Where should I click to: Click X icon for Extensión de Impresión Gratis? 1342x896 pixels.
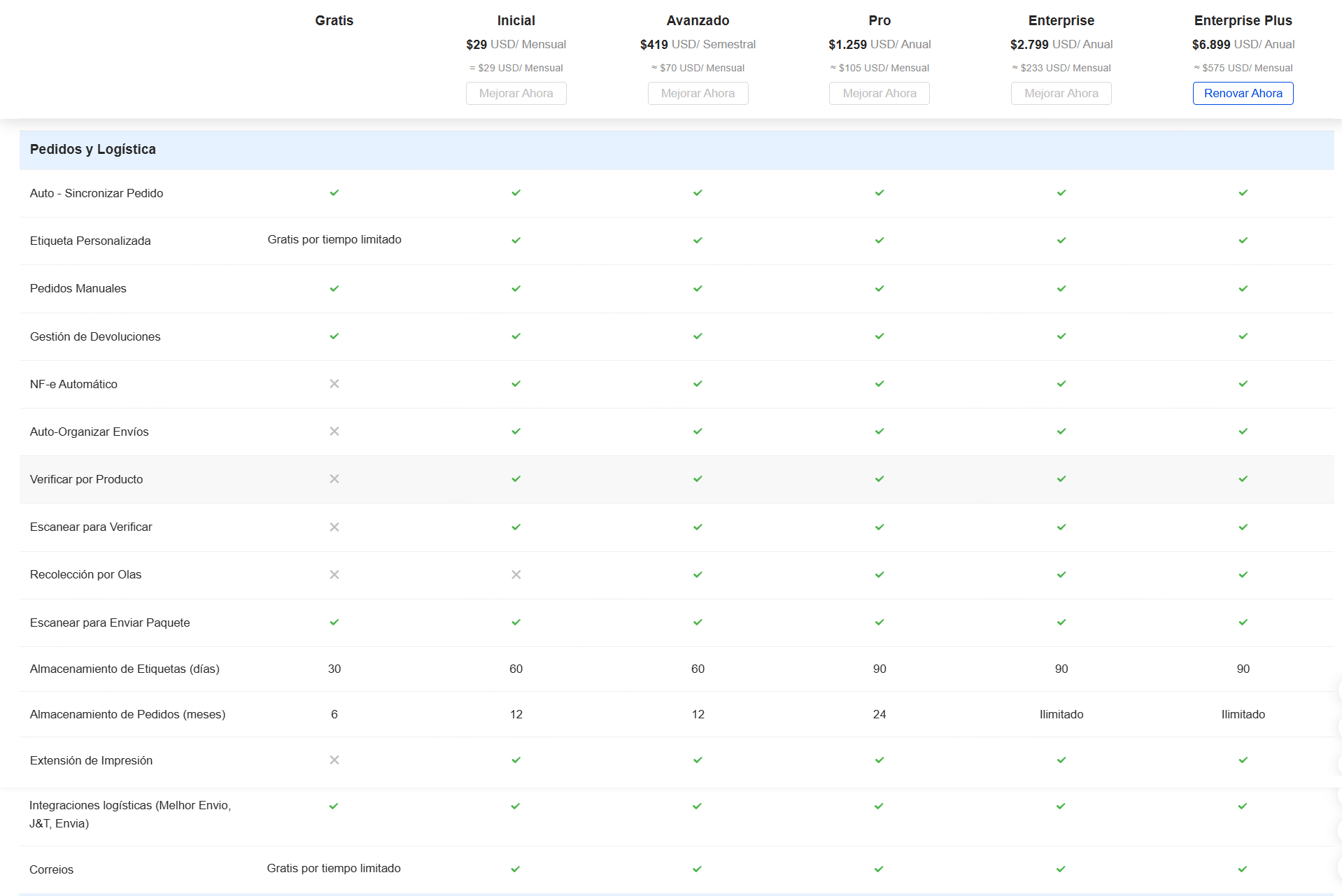coord(334,760)
